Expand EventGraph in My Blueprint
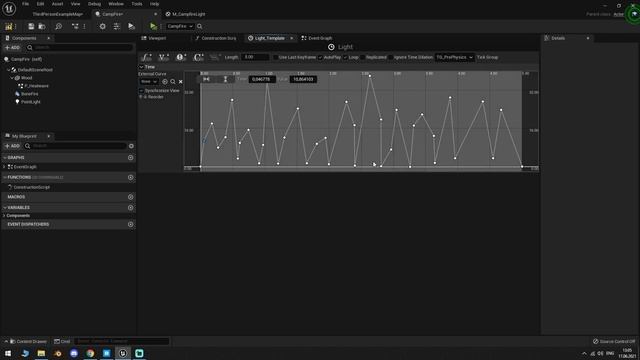The width and height of the screenshot is (640, 360). [4, 167]
